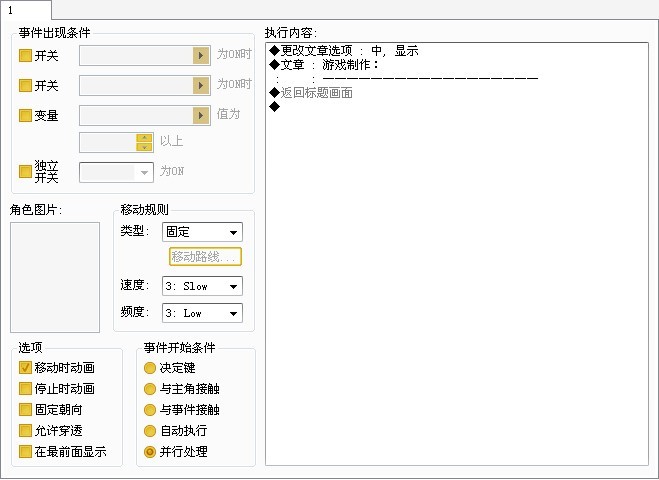Viewport: 659px width, 480px height.
Task: Select the 自动执行 trigger radio button
Action: [x=150, y=431]
